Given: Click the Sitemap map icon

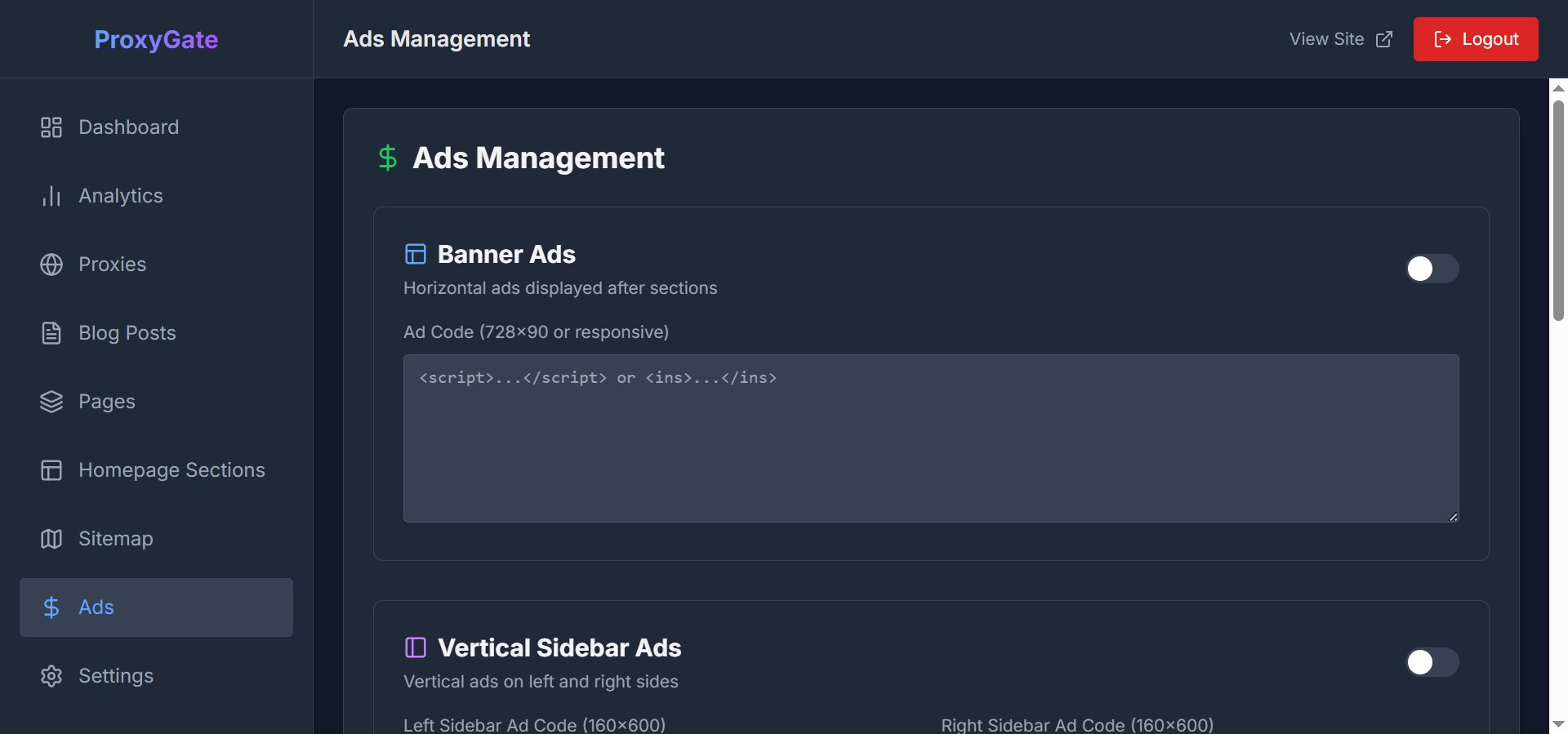Looking at the screenshot, I should tap(51, 539).
